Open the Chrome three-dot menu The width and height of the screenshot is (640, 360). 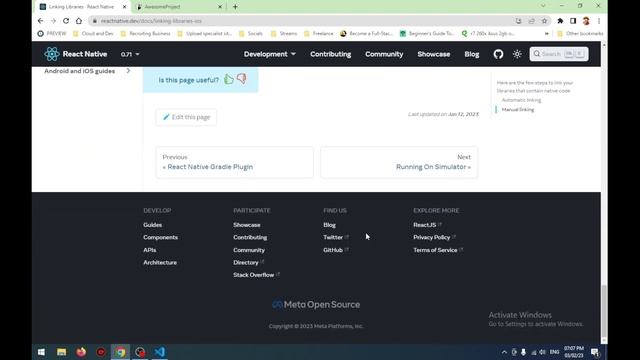[x=599, y=21]
